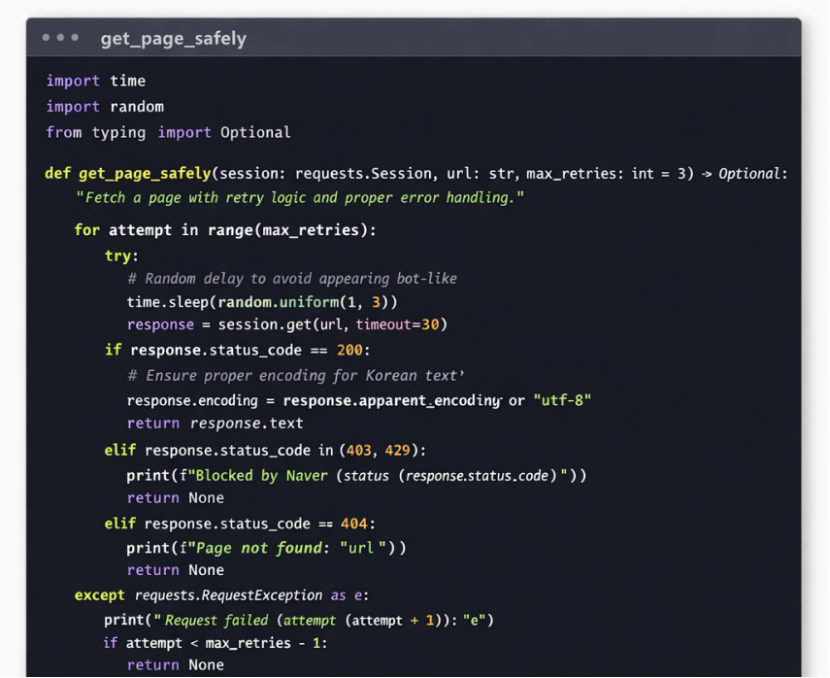Click the 'Ensure proper encoding' comment
This screenshot has height=678, width=830.
[x=296, y=376]
